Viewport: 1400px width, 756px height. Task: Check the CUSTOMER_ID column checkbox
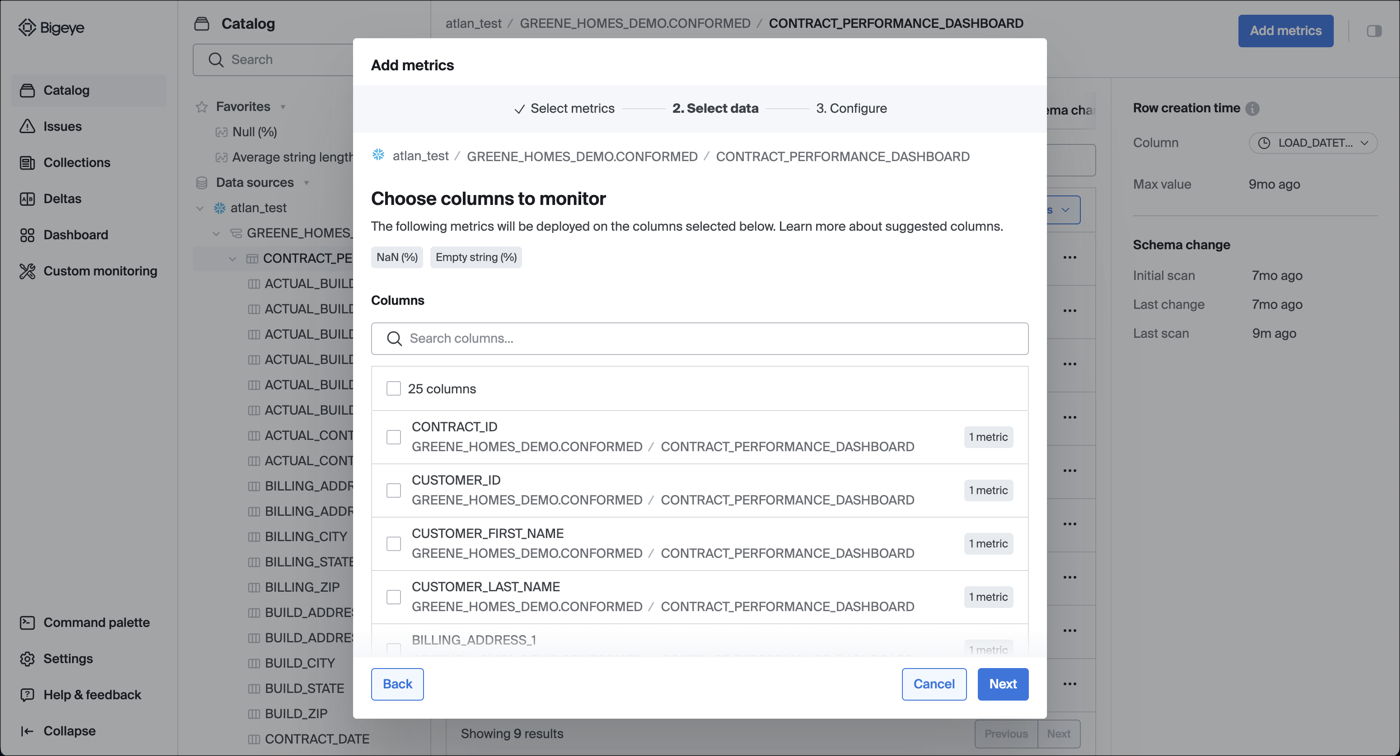click(394, 490)
